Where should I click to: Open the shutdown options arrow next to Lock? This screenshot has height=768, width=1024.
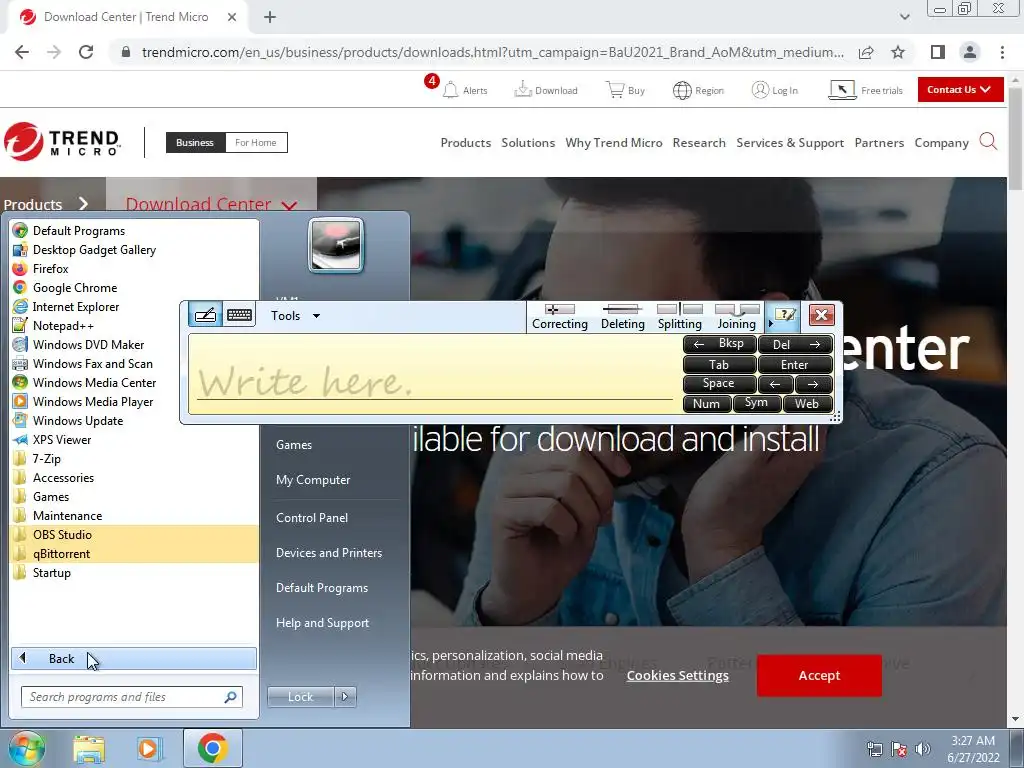pos(345,697)
